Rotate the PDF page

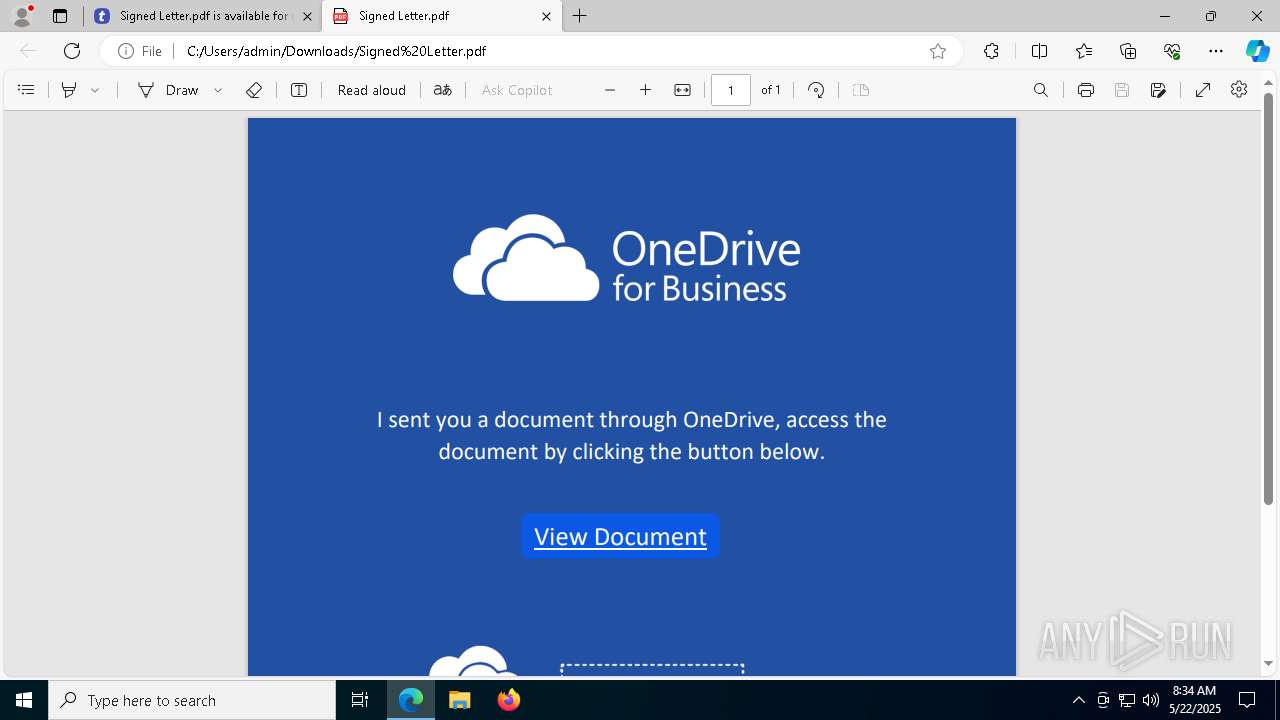(816, 90)
